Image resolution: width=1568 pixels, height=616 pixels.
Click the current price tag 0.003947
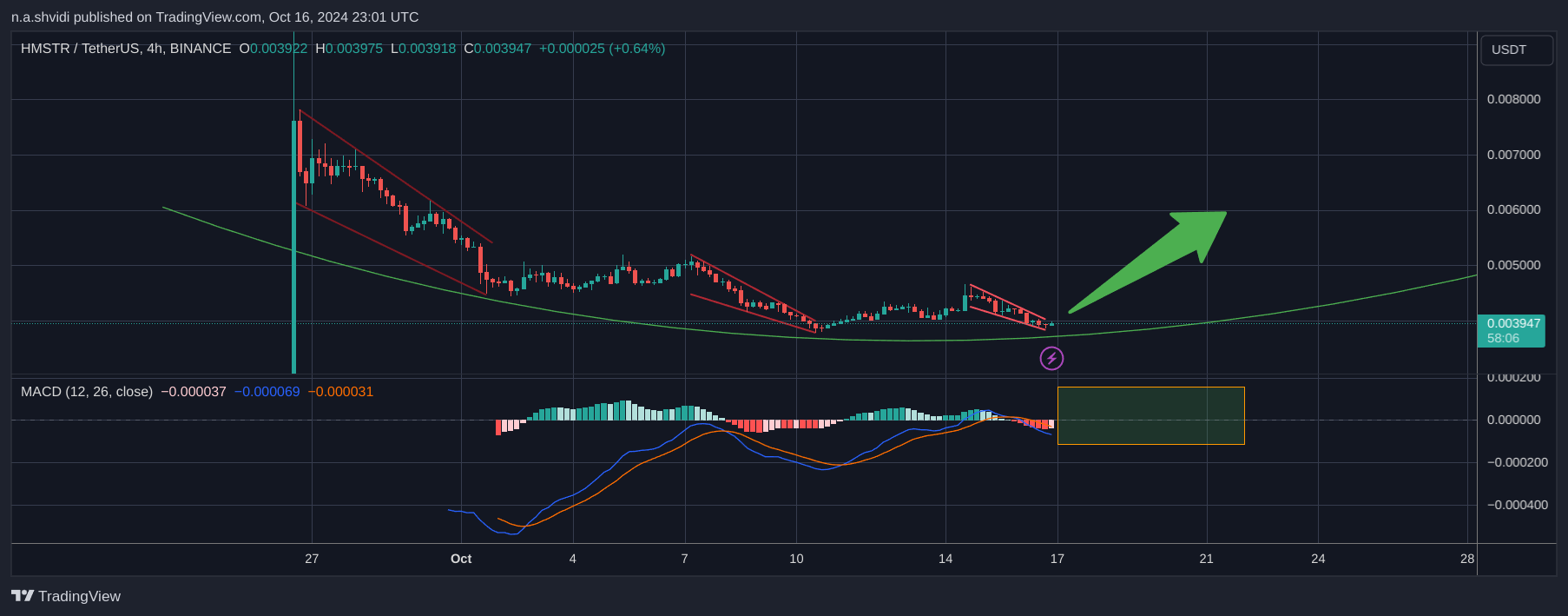pyautogui.click(x=1513, y=323)
